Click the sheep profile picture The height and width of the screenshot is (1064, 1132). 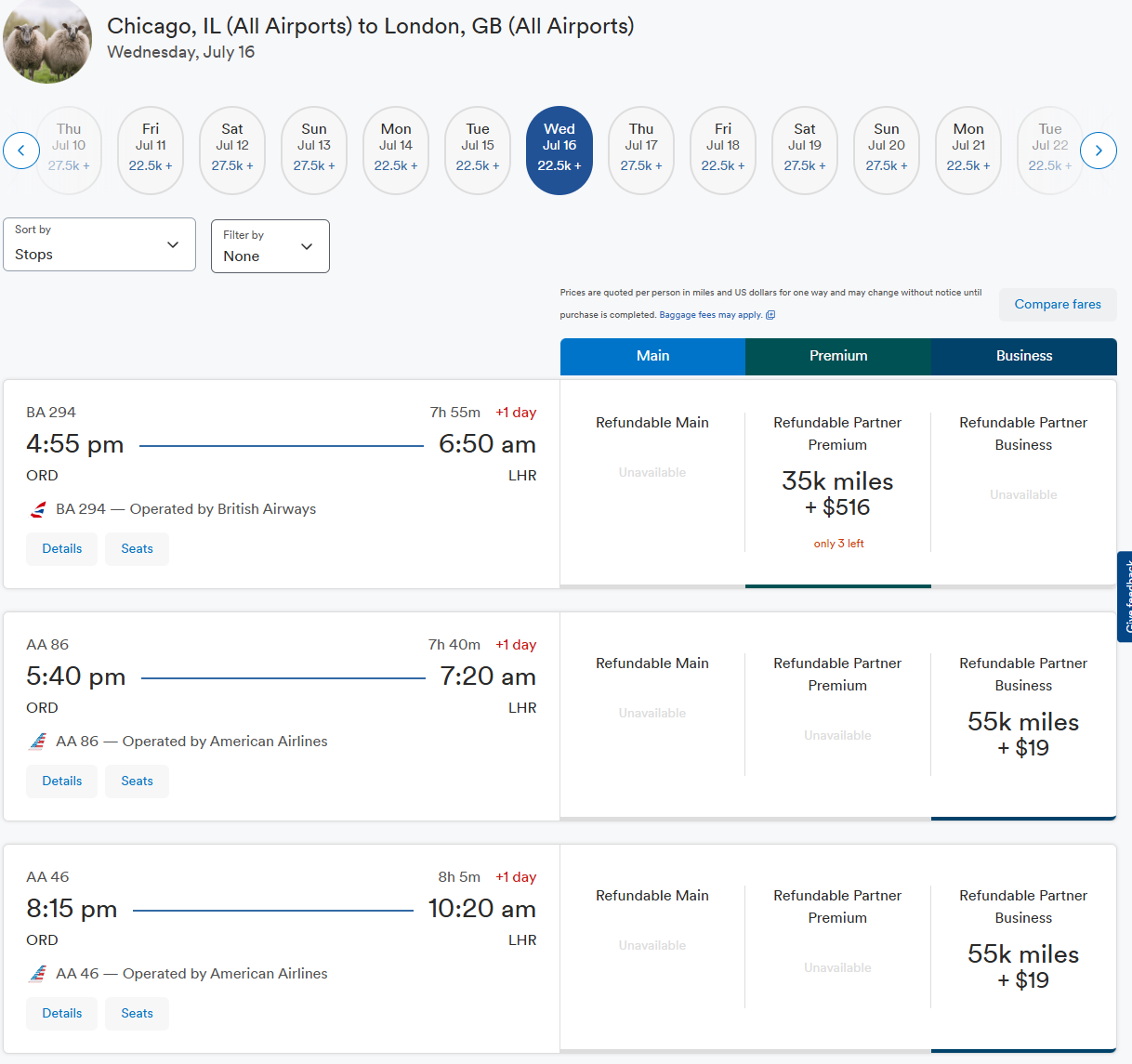[47, 40]
